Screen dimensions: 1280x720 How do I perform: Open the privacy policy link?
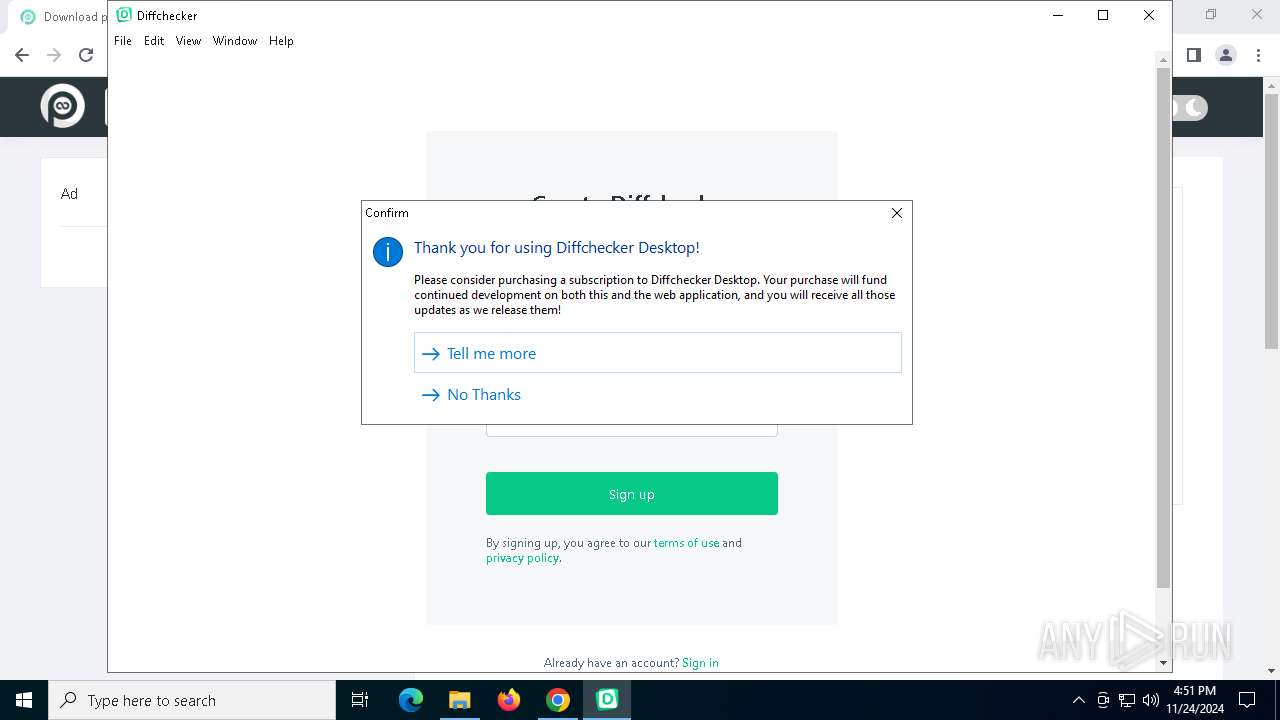point(522,558)
